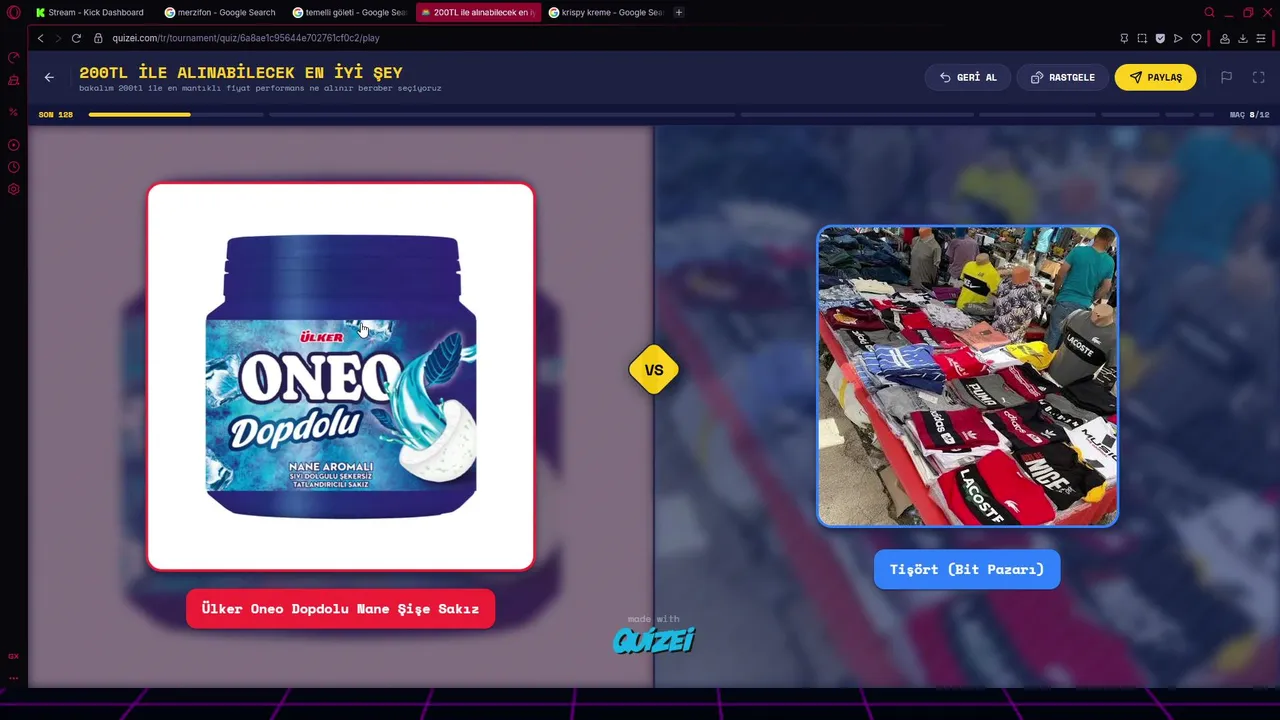Switch to the temelli göleti Google Search tab
The width and height of the screenshot is (1280, 720).
pyautogui.click(x=349, y=13)
